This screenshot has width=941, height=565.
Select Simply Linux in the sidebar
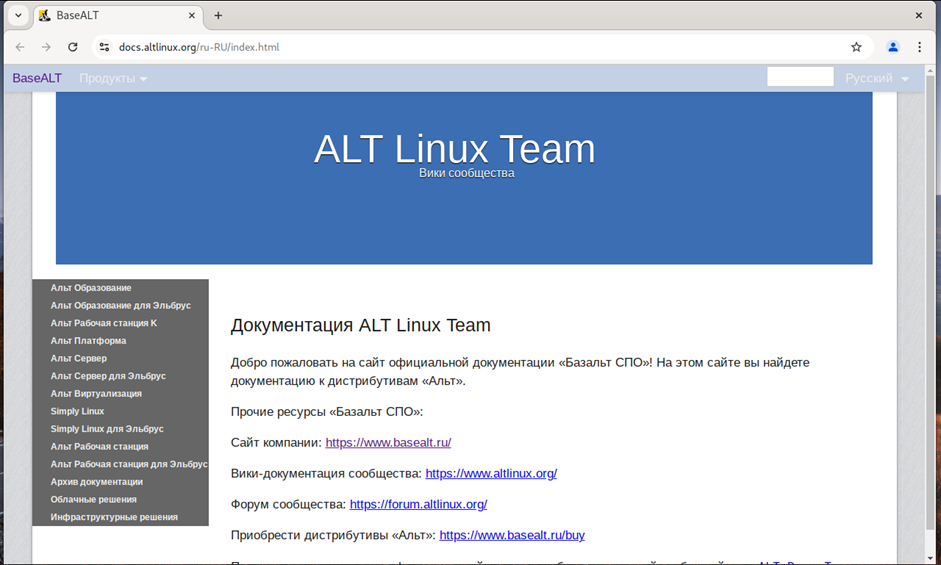pyautogui.click(x=77, y=411)
